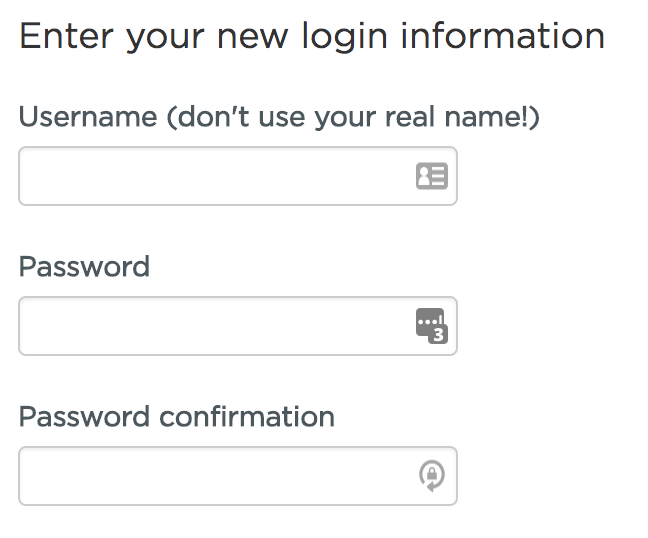
Task: Select the identity autofill icon in Username field
Action: (432, 176)
